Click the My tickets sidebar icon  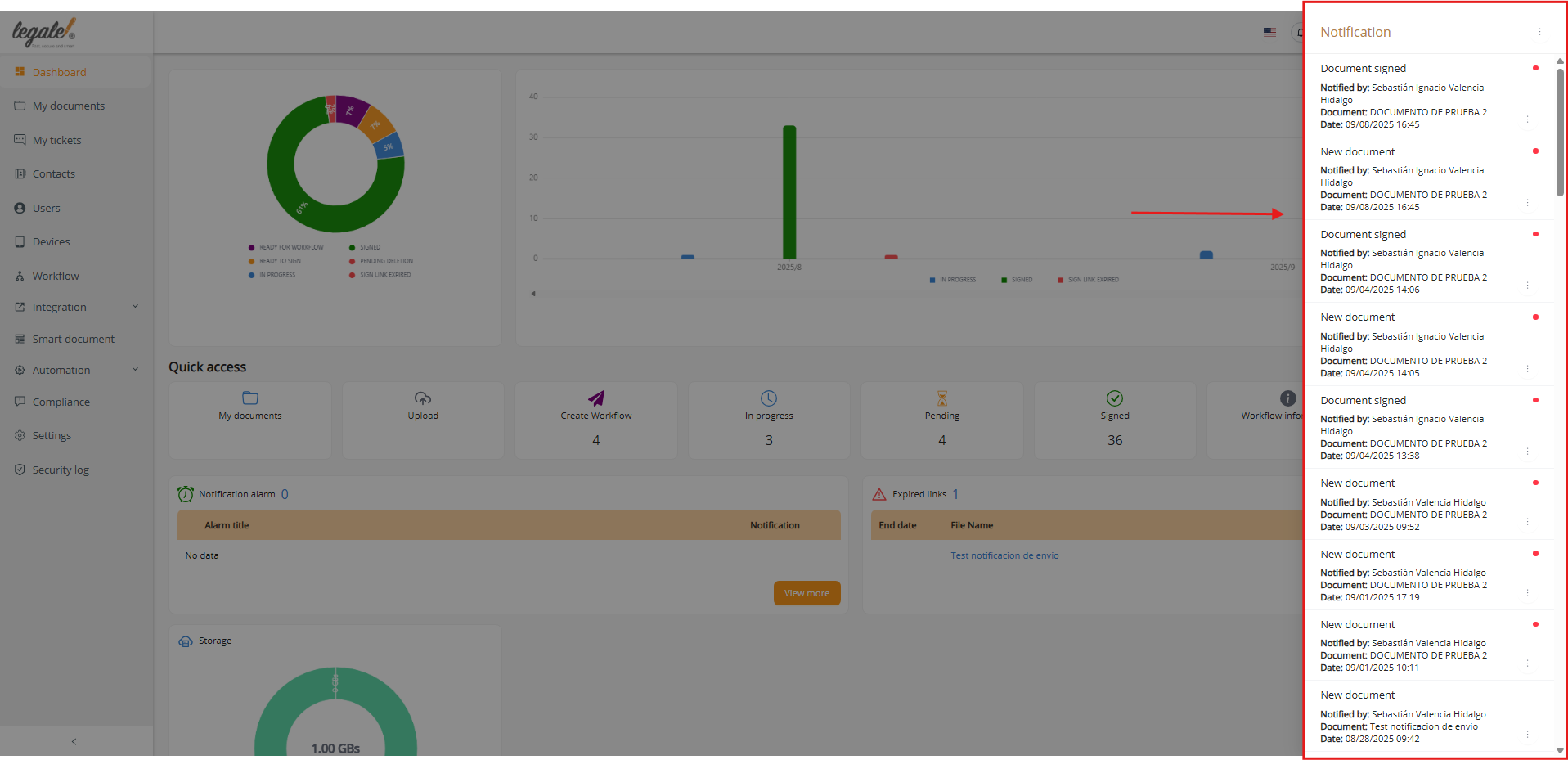point(20,140)
